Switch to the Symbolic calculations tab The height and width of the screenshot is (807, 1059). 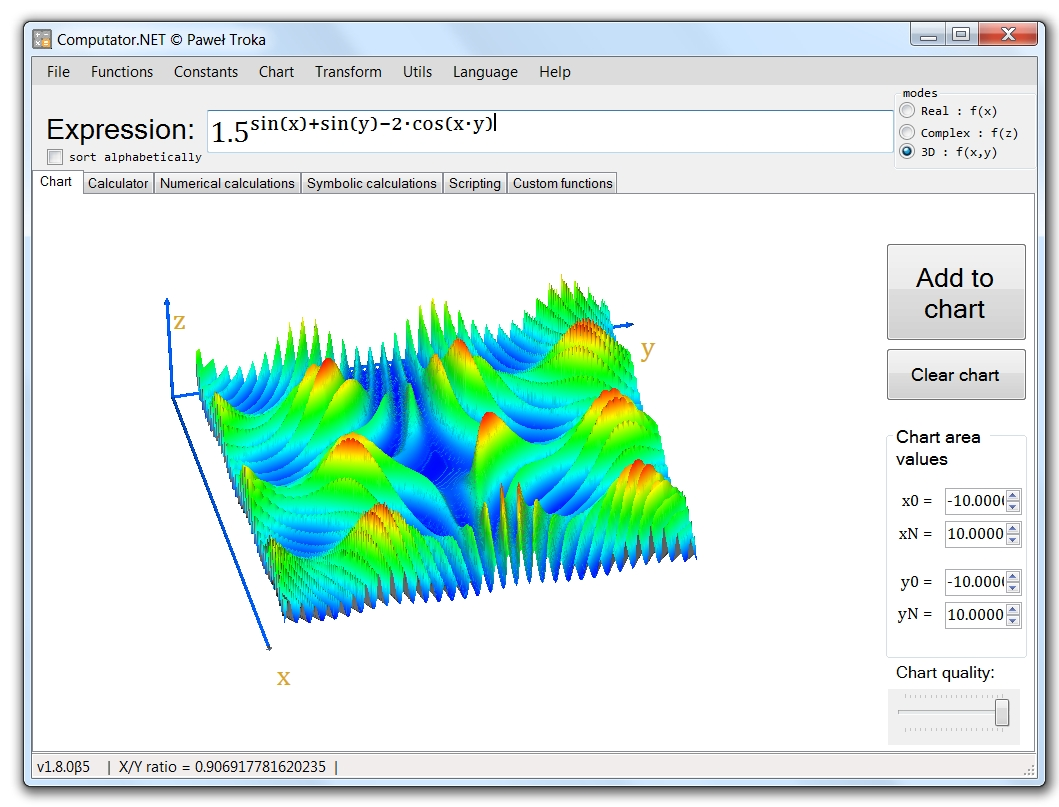[x=371, y=184]
